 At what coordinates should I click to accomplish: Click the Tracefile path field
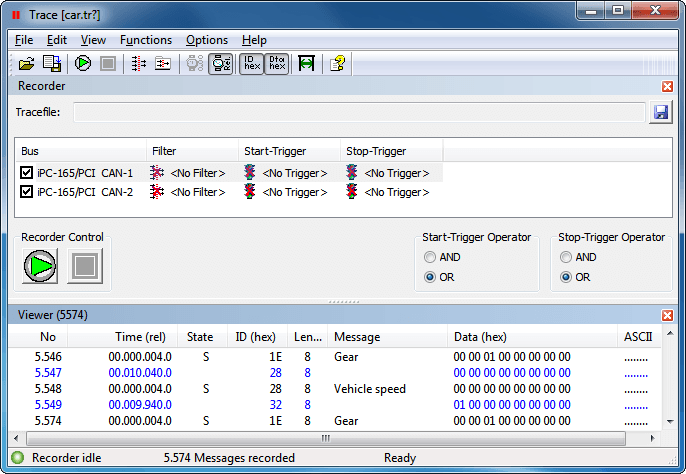(x=359, y=112)
